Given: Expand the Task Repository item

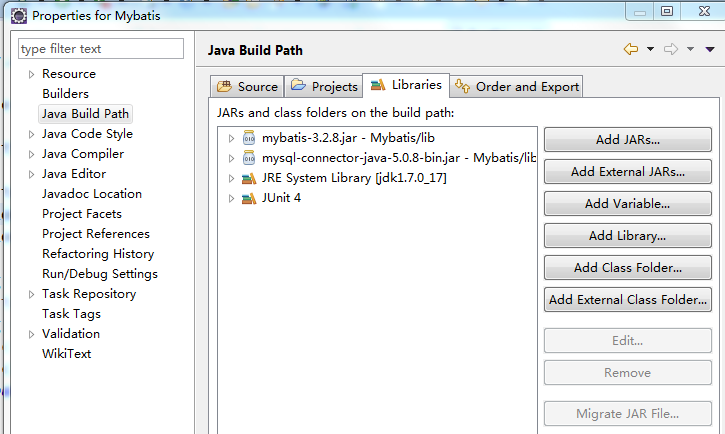Looking at the screenshot, I should tap(31, 294).
